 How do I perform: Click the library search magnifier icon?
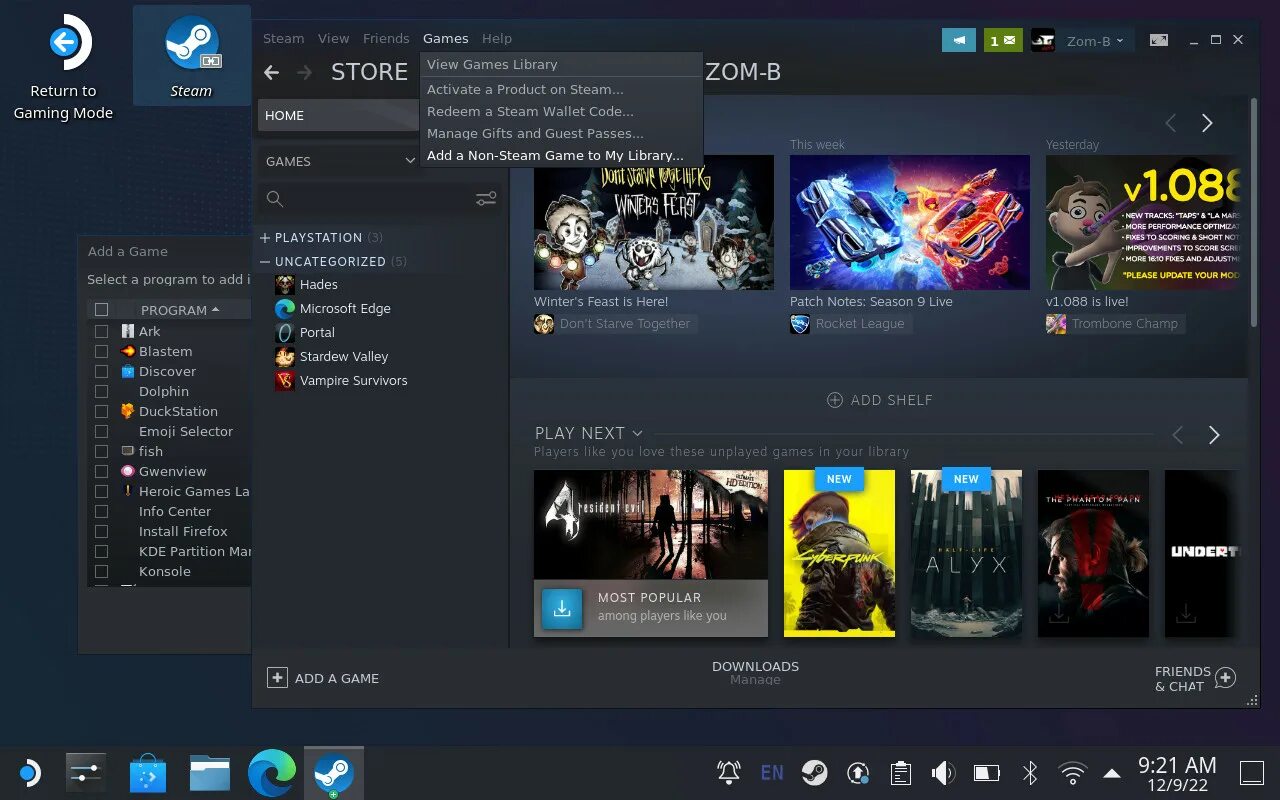pyautogui.click(x=275, y=199)
